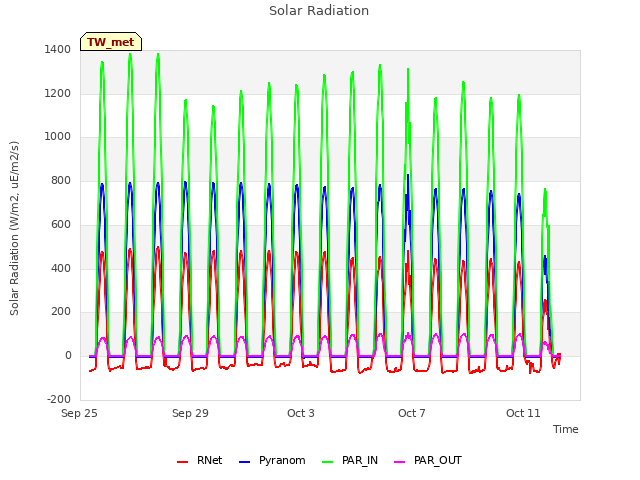Toggle the PAR_OUT legend entry
The height and width of the screenshot is (480, 640).
point(428,460)
